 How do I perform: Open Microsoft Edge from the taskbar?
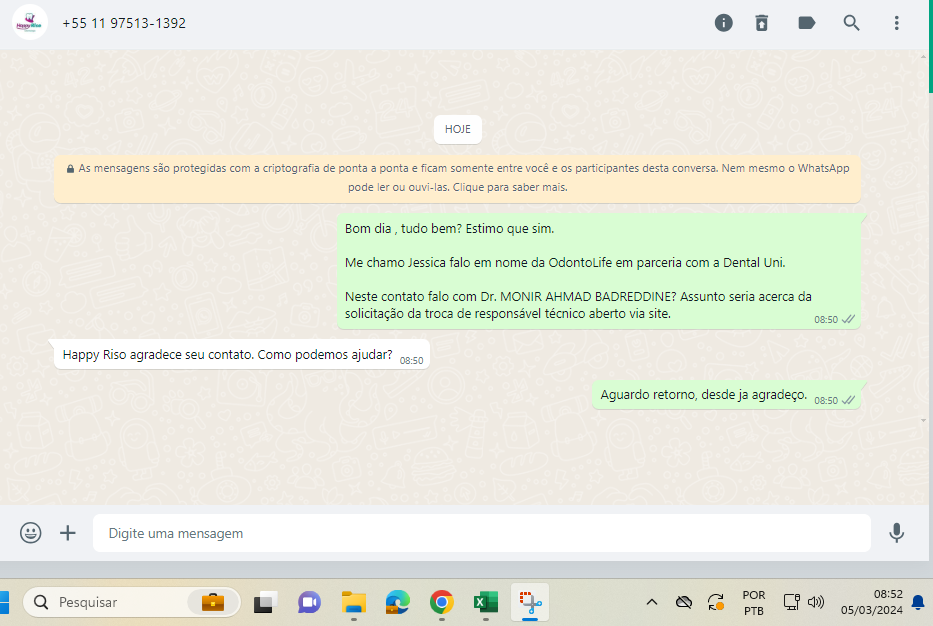(x=397, y=602)
